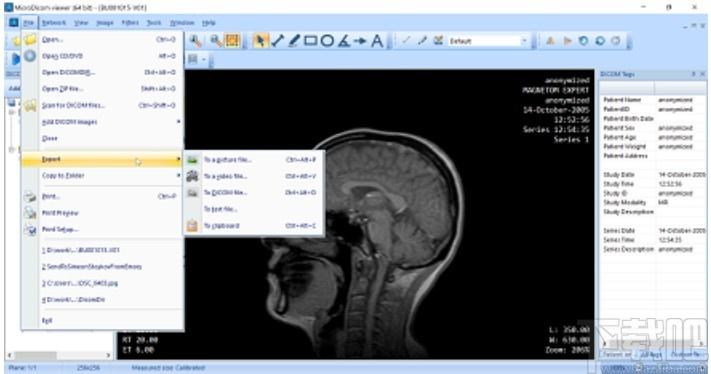Choose Open... from File menu
Viewport: 711px width, 374px height.
(x=103, y=39)
